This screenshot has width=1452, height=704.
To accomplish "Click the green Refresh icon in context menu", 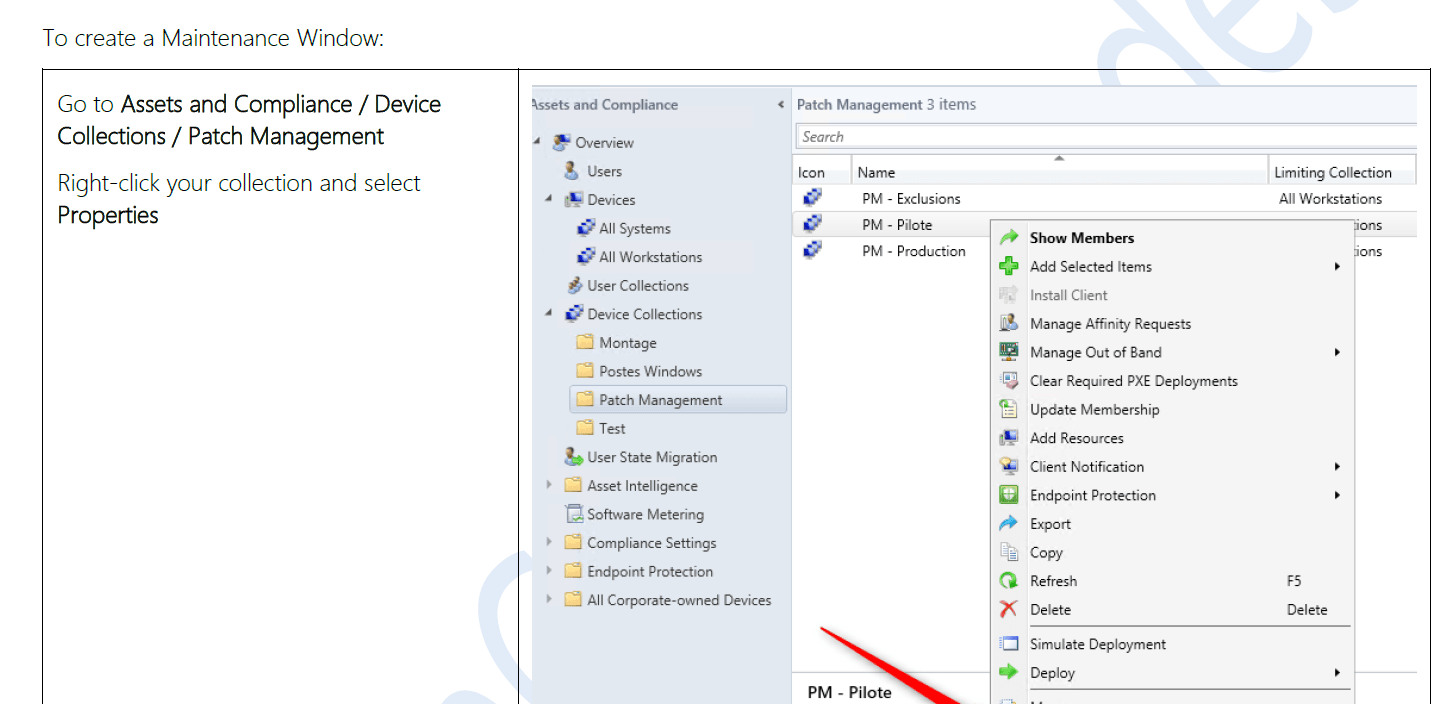I will pyautogui.click(x=1009, y=581).
